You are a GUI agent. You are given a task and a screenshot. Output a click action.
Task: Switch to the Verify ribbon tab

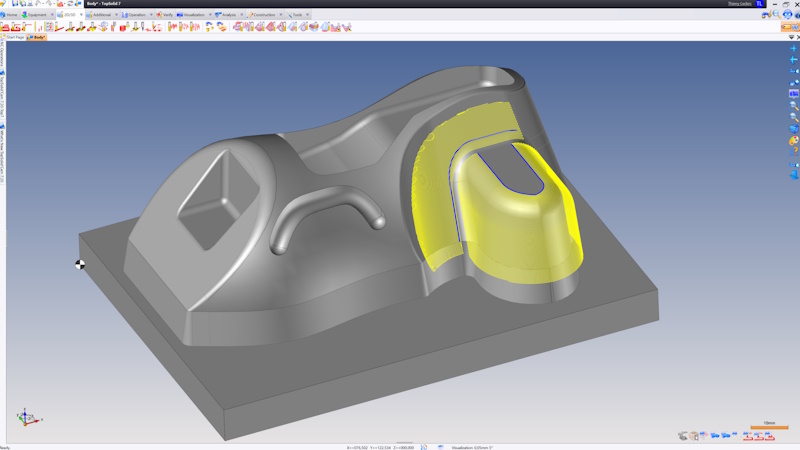(x=164, y=15)
